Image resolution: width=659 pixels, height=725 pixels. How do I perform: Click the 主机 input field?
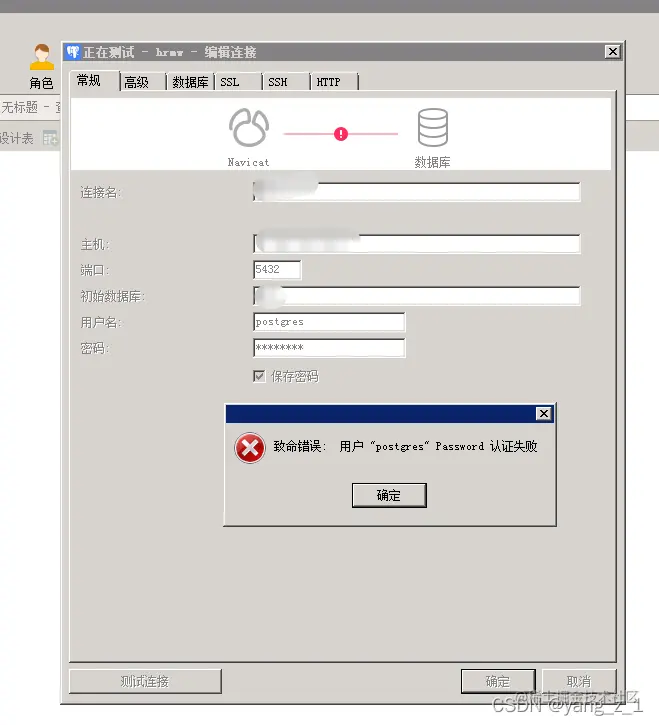(x=417, y=244)
